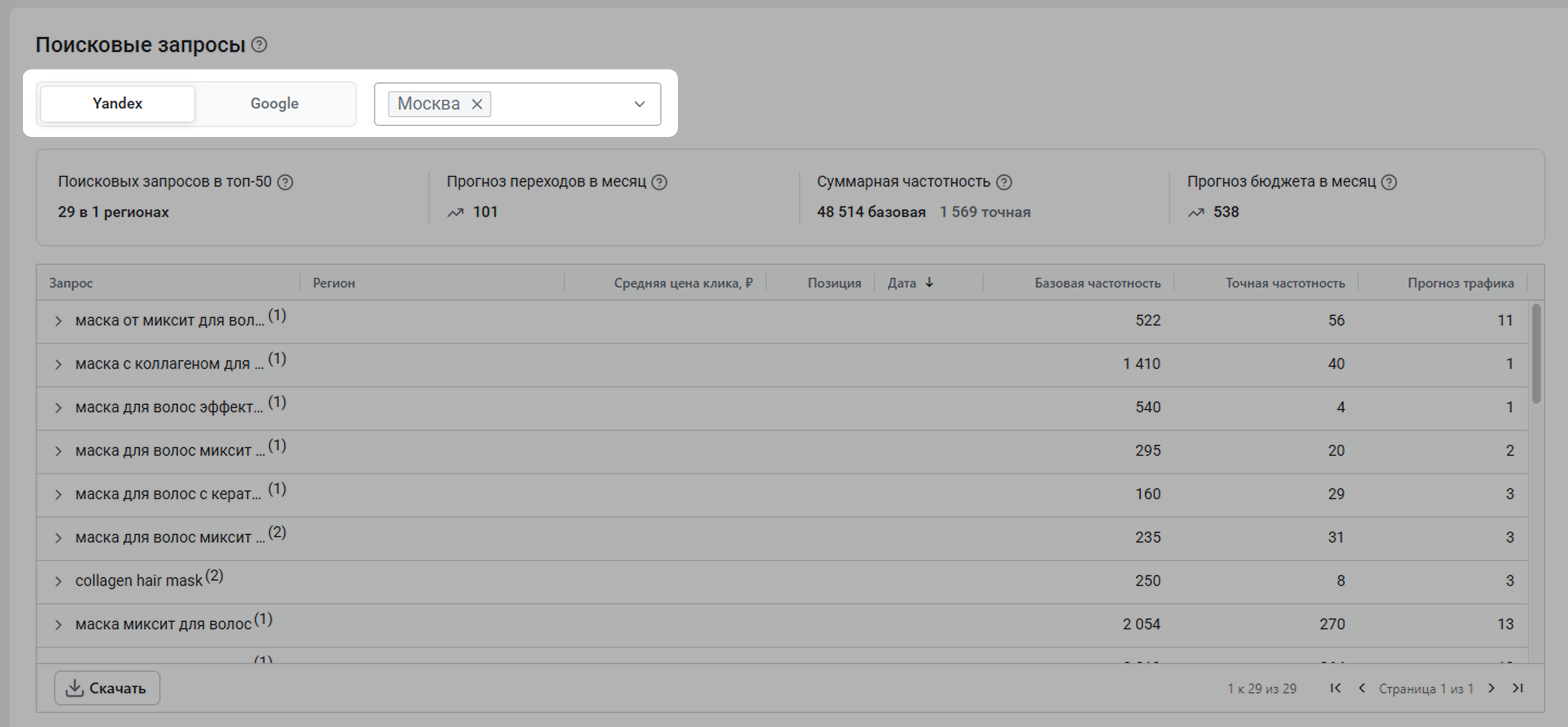
Task: Sort table by Дата column header
Action: click(902, 283)
